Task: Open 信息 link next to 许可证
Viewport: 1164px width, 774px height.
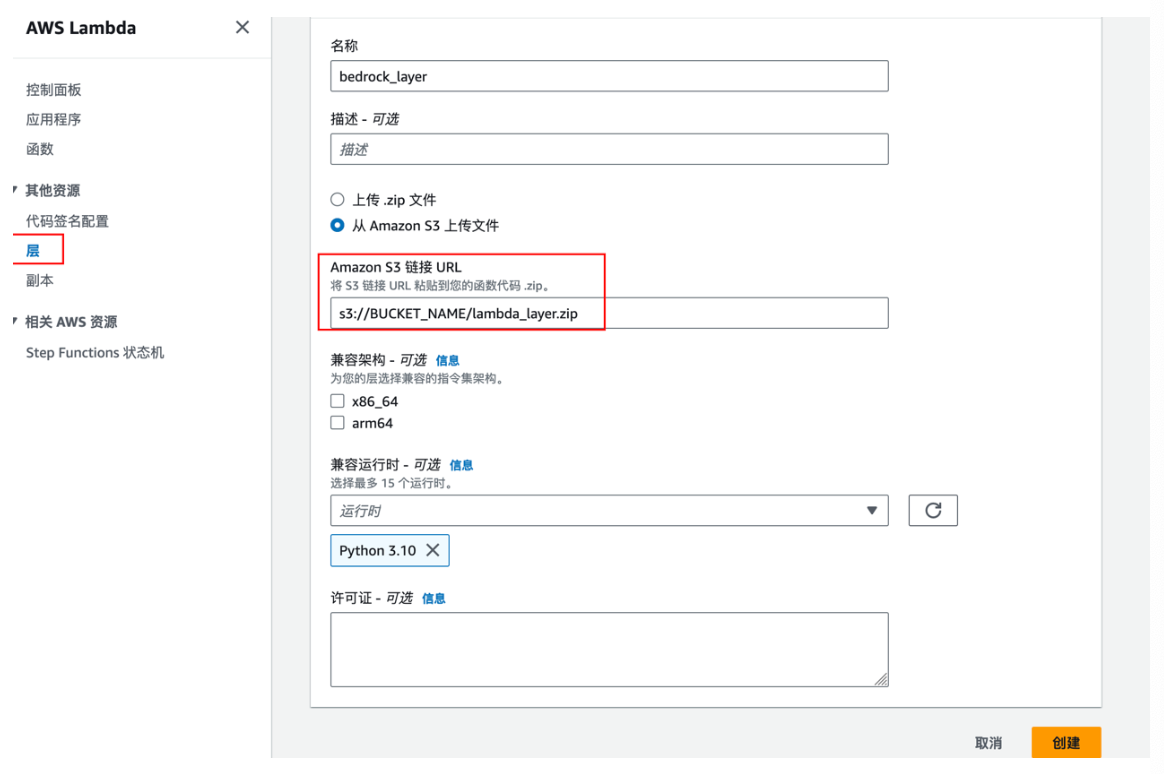Action: point(434,598)
